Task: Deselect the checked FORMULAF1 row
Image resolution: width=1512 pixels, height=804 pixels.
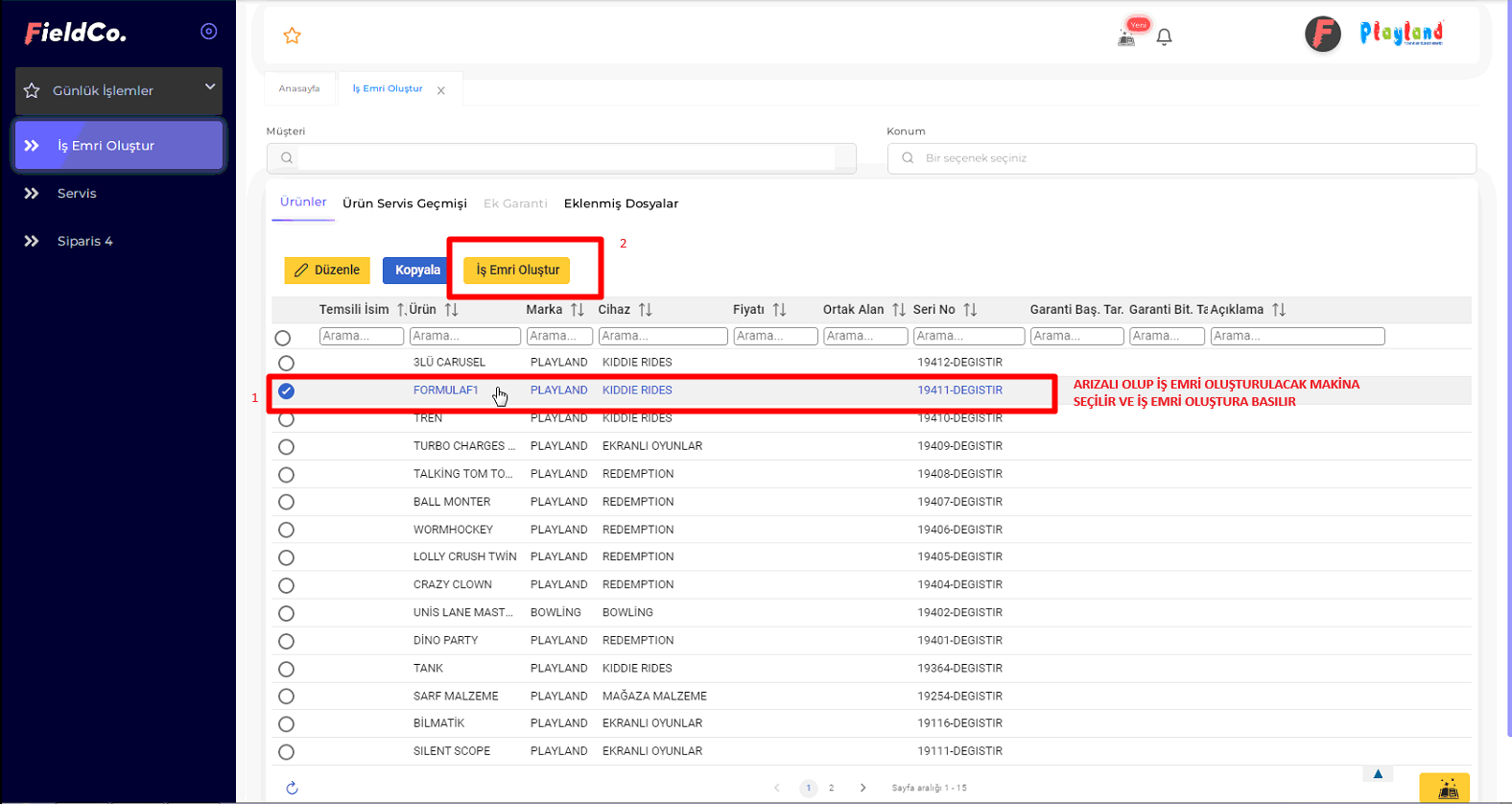Action: tap(286, 390)
